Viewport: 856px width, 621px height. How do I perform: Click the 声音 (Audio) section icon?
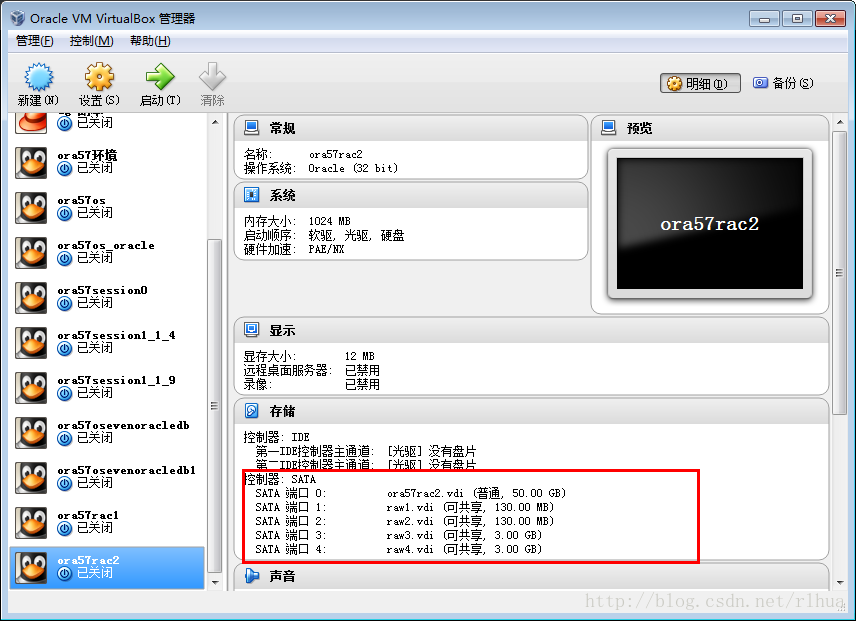(x=251, y=576)
